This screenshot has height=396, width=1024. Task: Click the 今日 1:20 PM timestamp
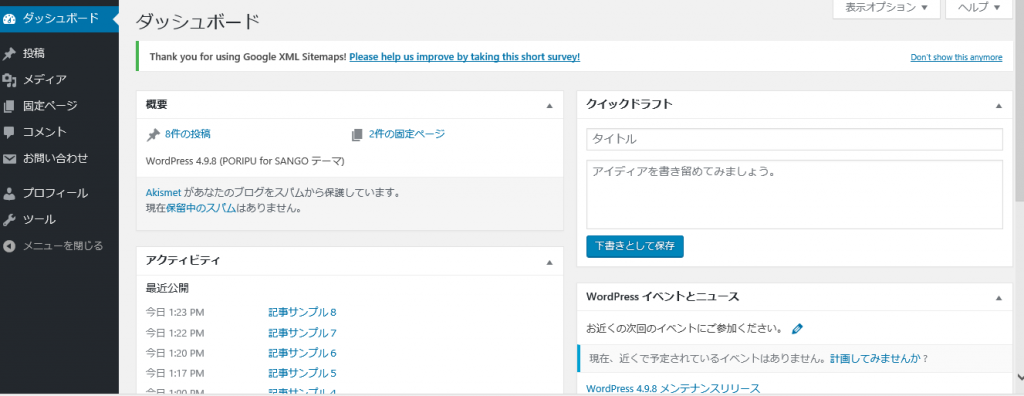click(175, 354)
